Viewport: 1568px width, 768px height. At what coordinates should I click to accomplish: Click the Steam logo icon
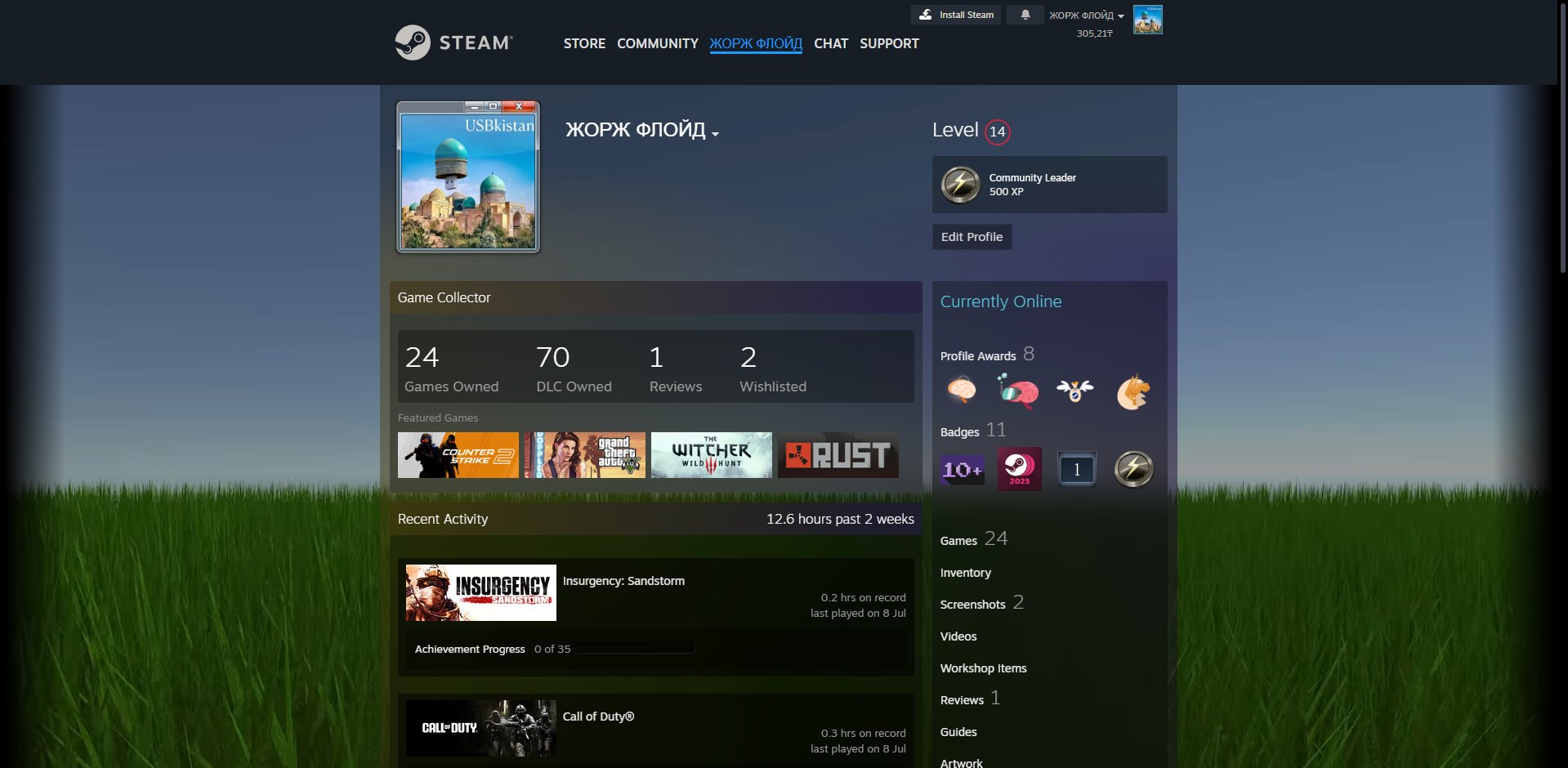pyautogui.click(x=413, y=42)
